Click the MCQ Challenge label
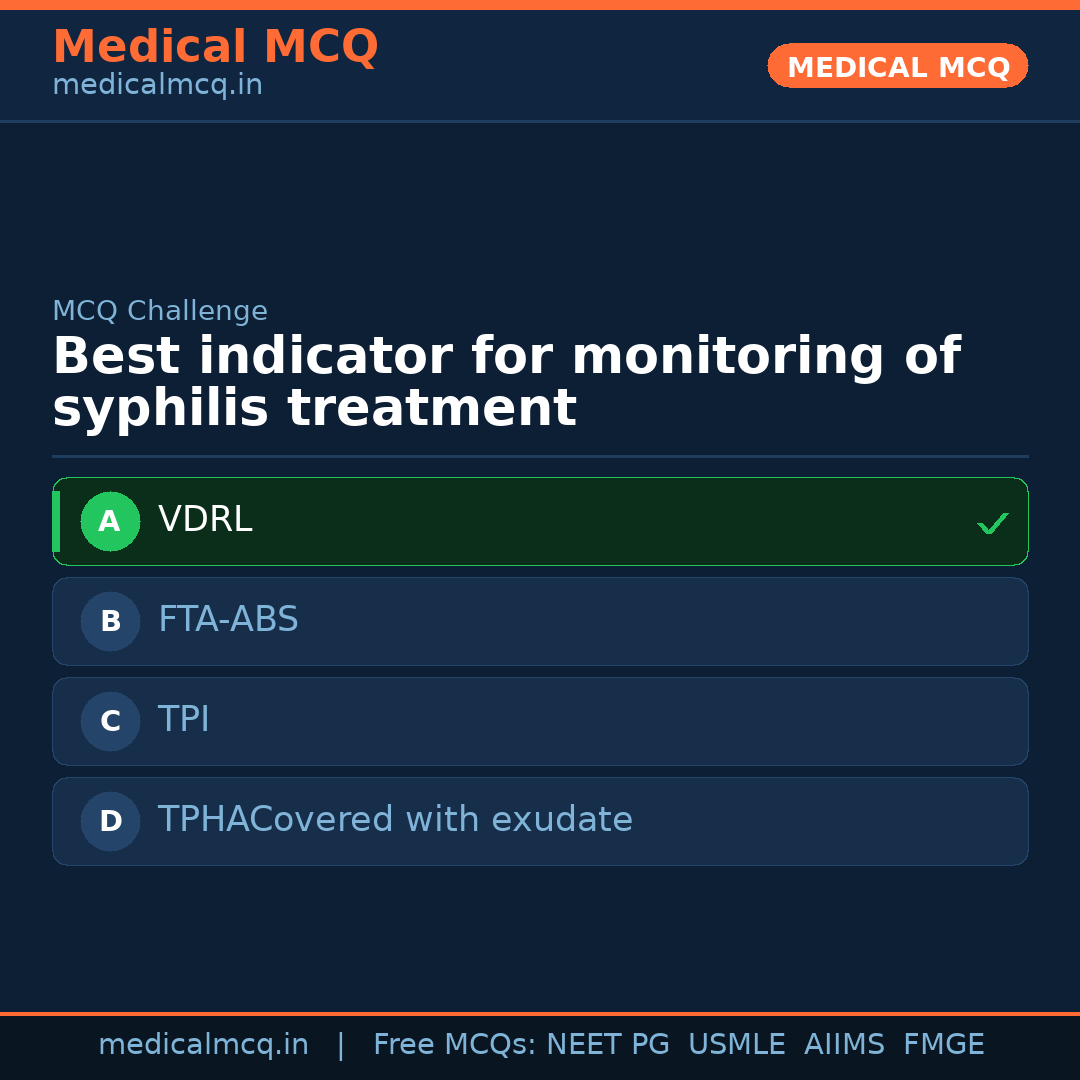The image size is (1080, 1080). pos(160,311)
